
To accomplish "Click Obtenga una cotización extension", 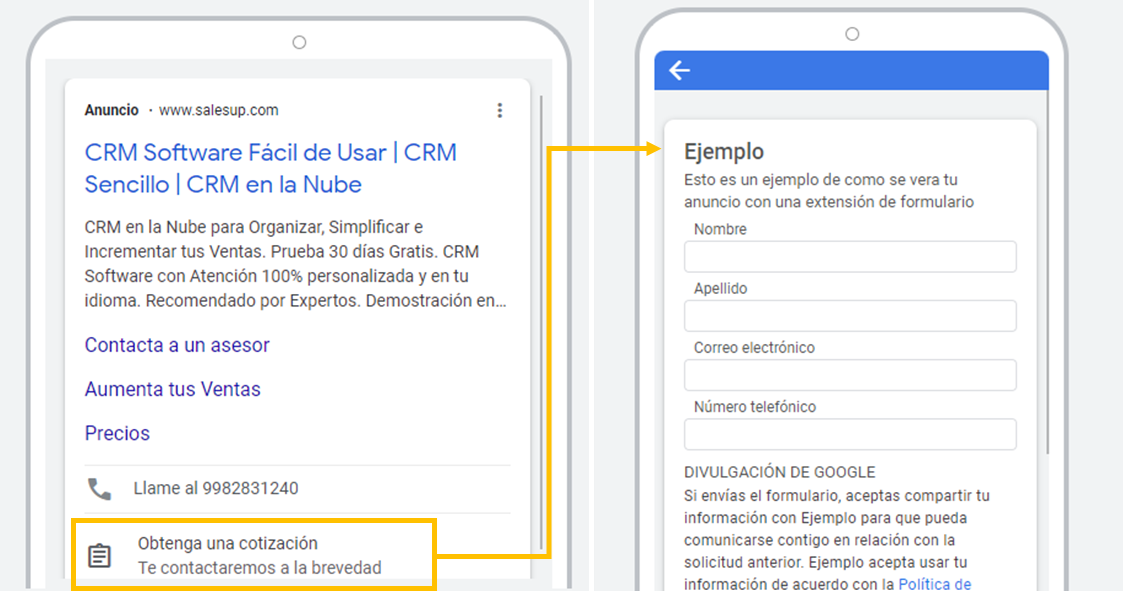I will 228,544.
